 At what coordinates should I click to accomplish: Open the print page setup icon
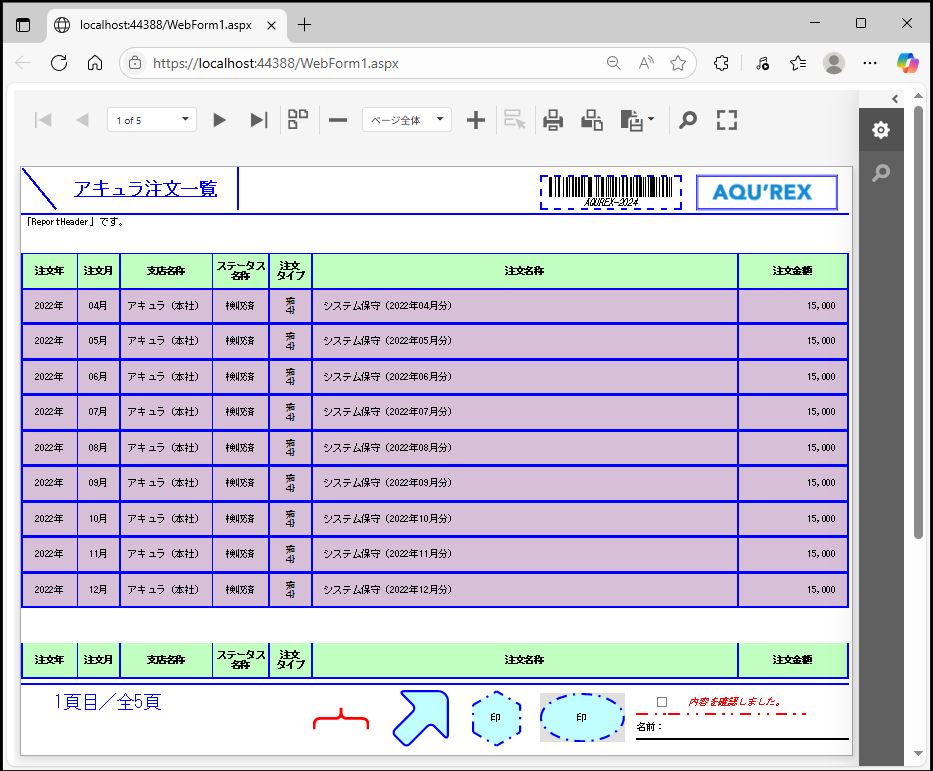(x=592, y=120)
